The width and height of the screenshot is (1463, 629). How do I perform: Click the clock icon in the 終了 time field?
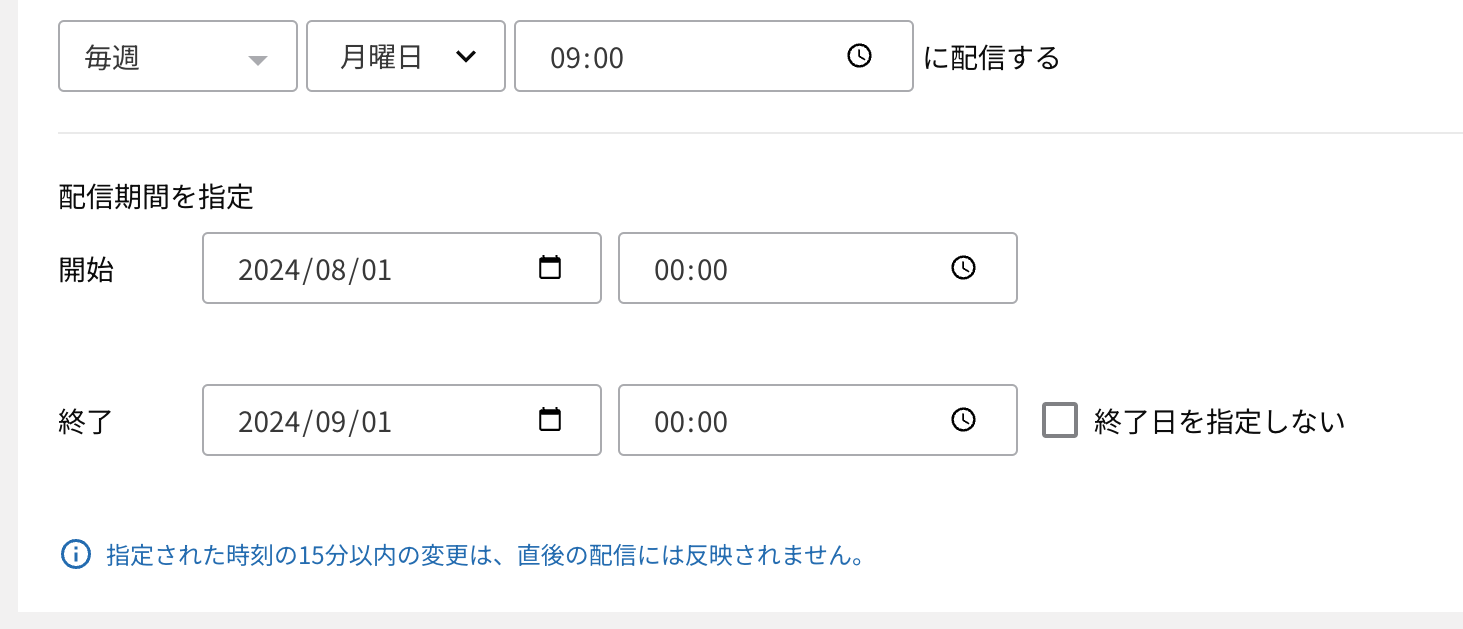tap(963, 420)
